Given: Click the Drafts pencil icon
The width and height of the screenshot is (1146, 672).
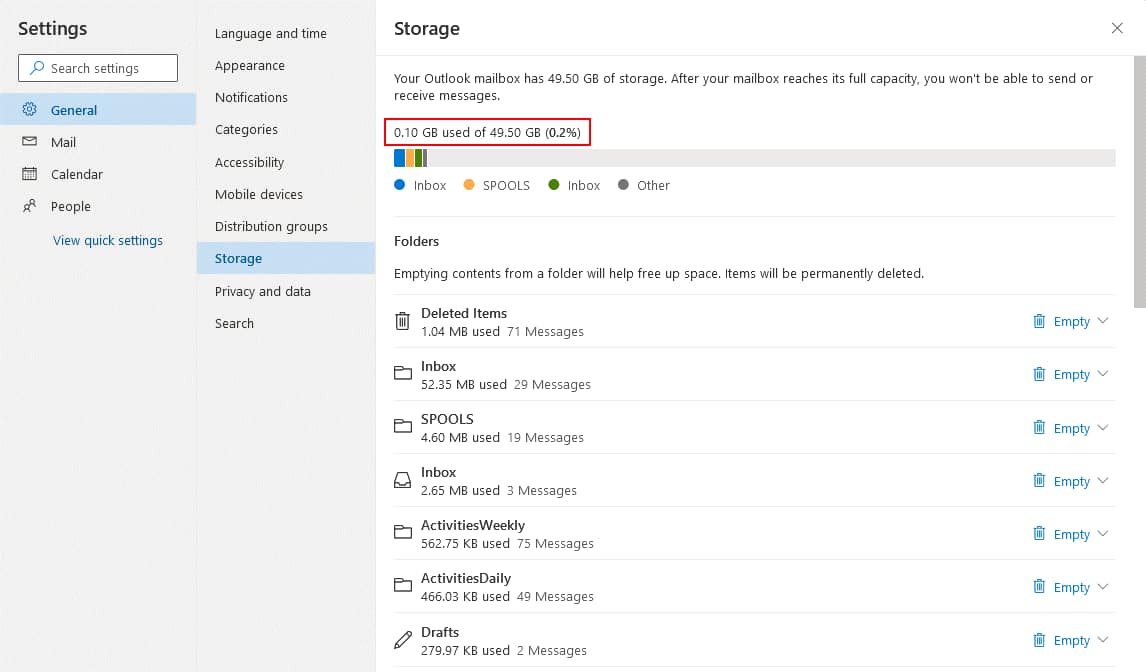Looking at the screenshot, I should pos(402,640).
